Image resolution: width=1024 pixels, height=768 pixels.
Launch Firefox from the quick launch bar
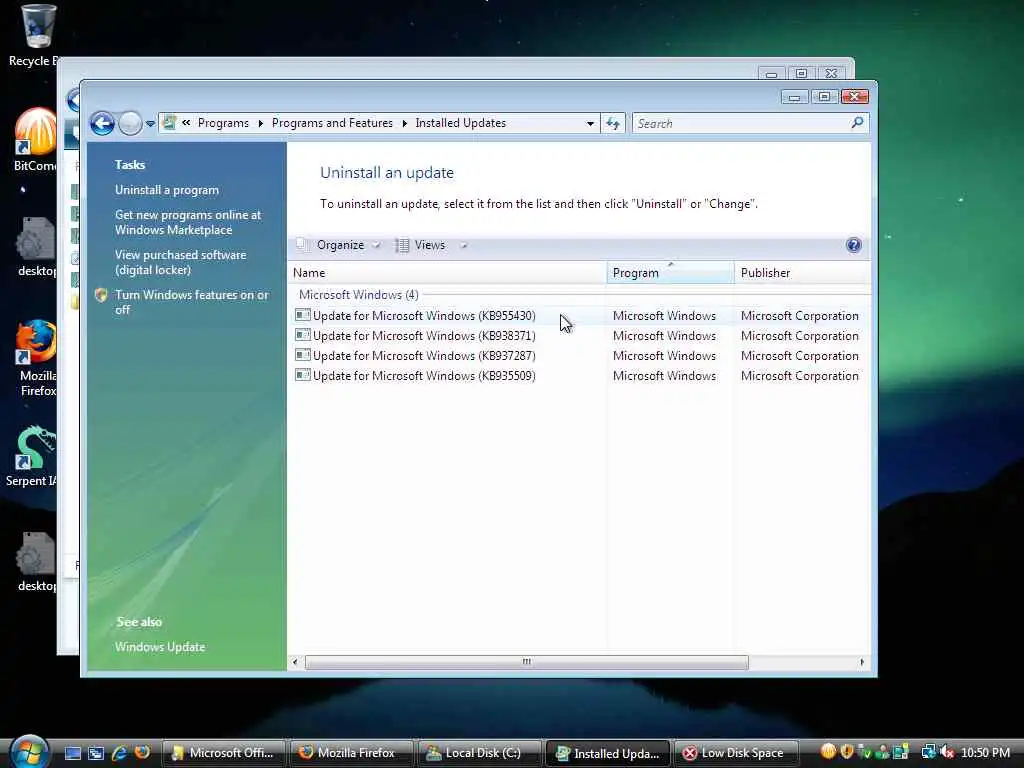[x=142, y=752]
